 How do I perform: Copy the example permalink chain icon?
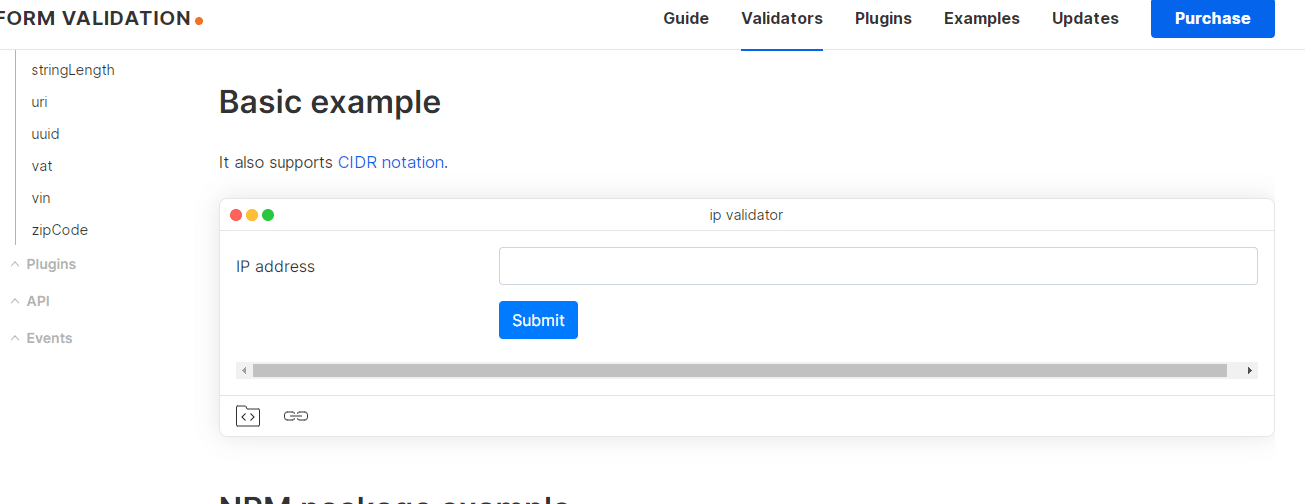[296, 416]
